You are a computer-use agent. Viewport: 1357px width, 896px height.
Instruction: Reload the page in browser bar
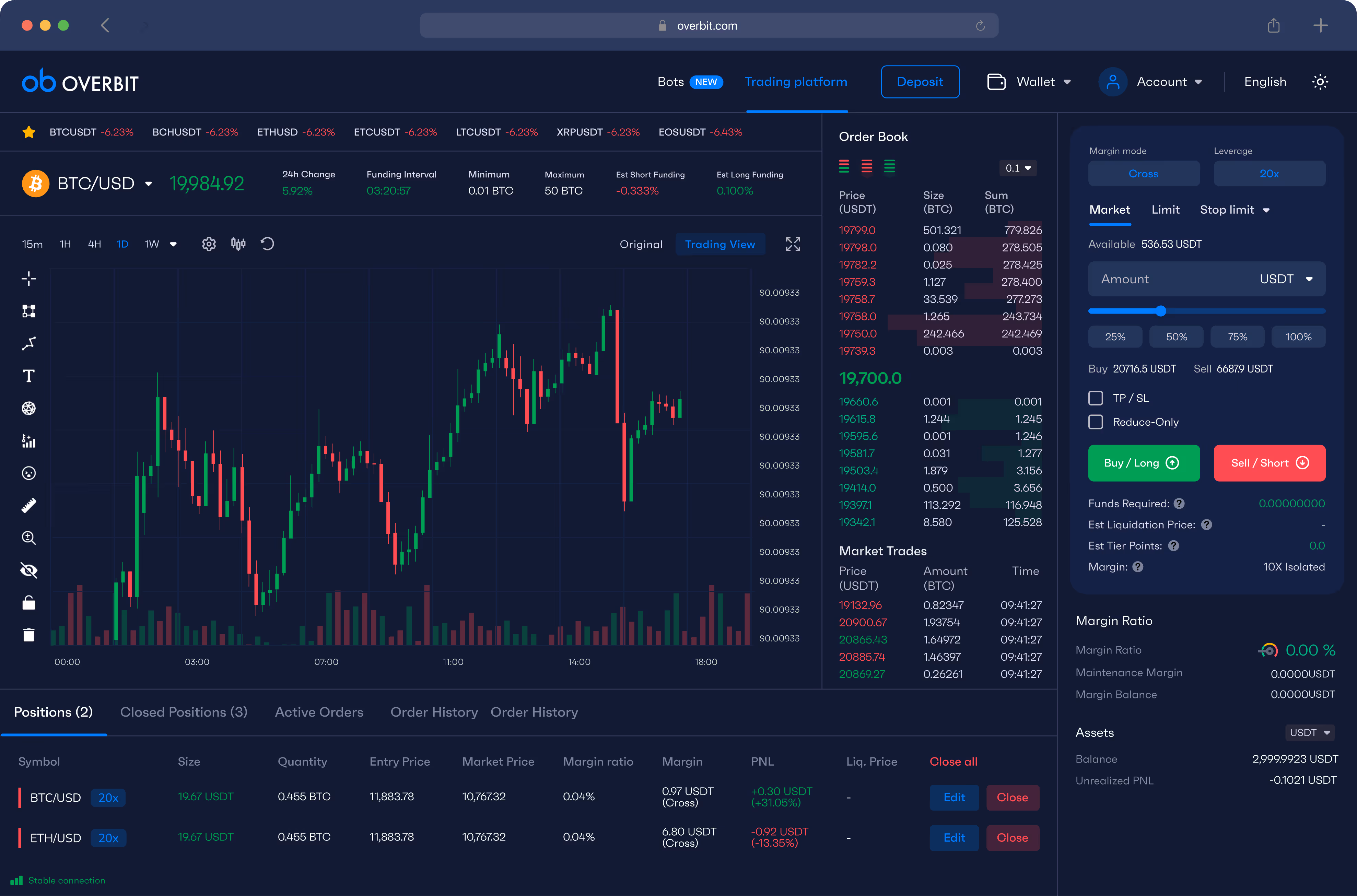(x=980, y=26)
